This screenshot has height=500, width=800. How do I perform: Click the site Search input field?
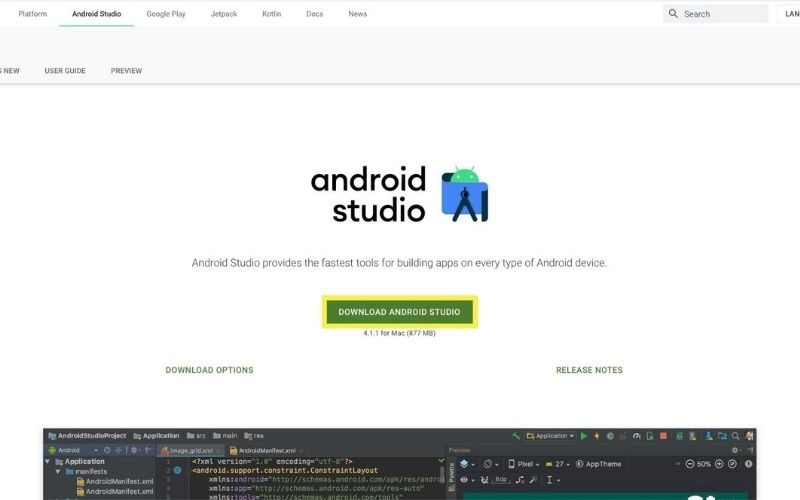click(715, 14)
